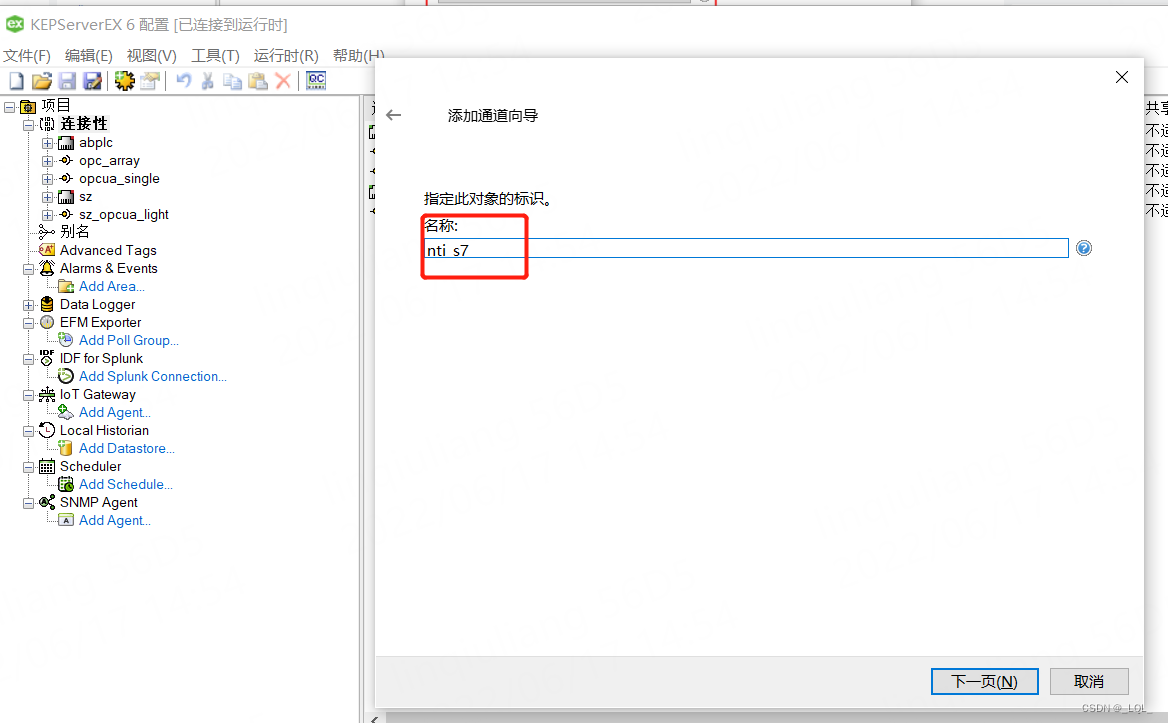Select the opcua_single channel
1168x723 pixels.
(119, 178)
